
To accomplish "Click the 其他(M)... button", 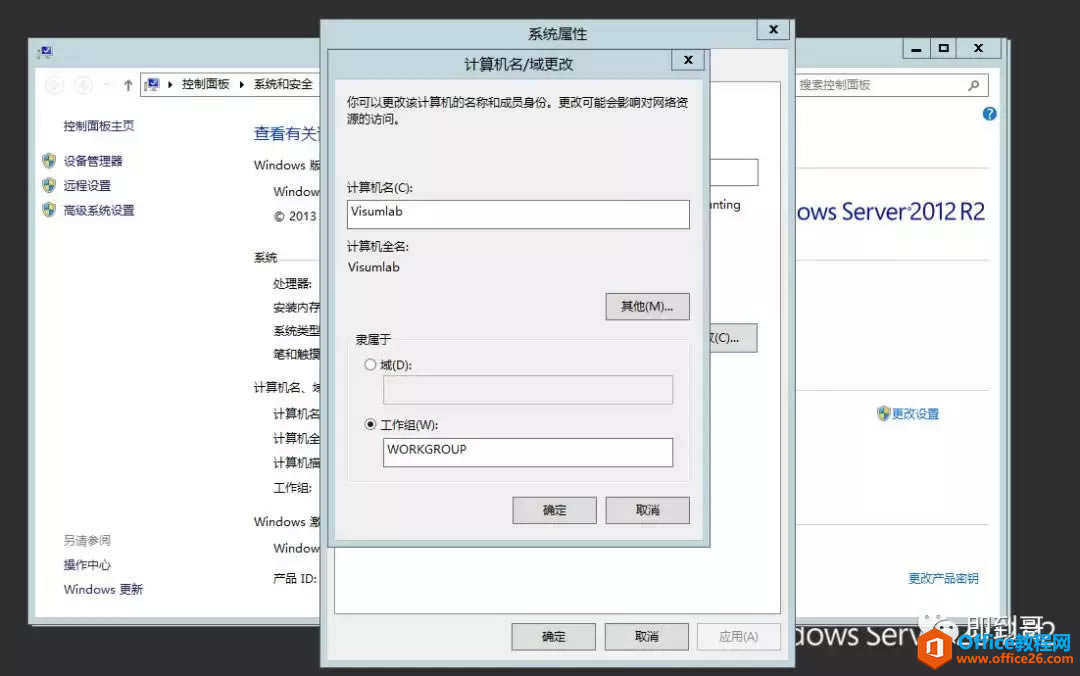I will point(647,307).
